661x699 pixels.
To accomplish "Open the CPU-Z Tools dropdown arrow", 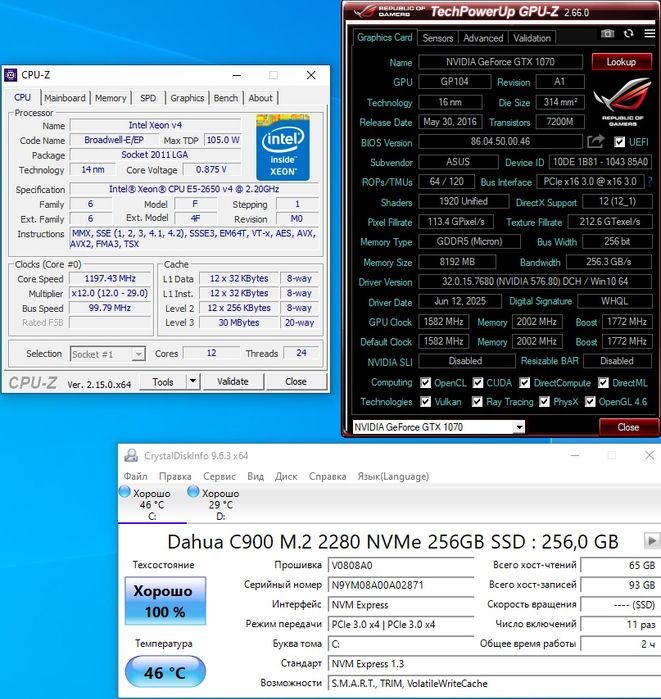I will point(193,381).
